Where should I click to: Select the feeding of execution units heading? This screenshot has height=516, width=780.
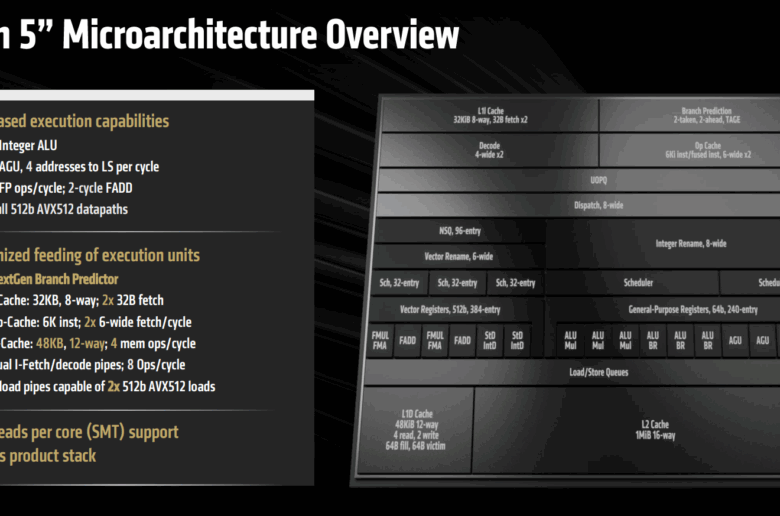[x=100, y=255]
